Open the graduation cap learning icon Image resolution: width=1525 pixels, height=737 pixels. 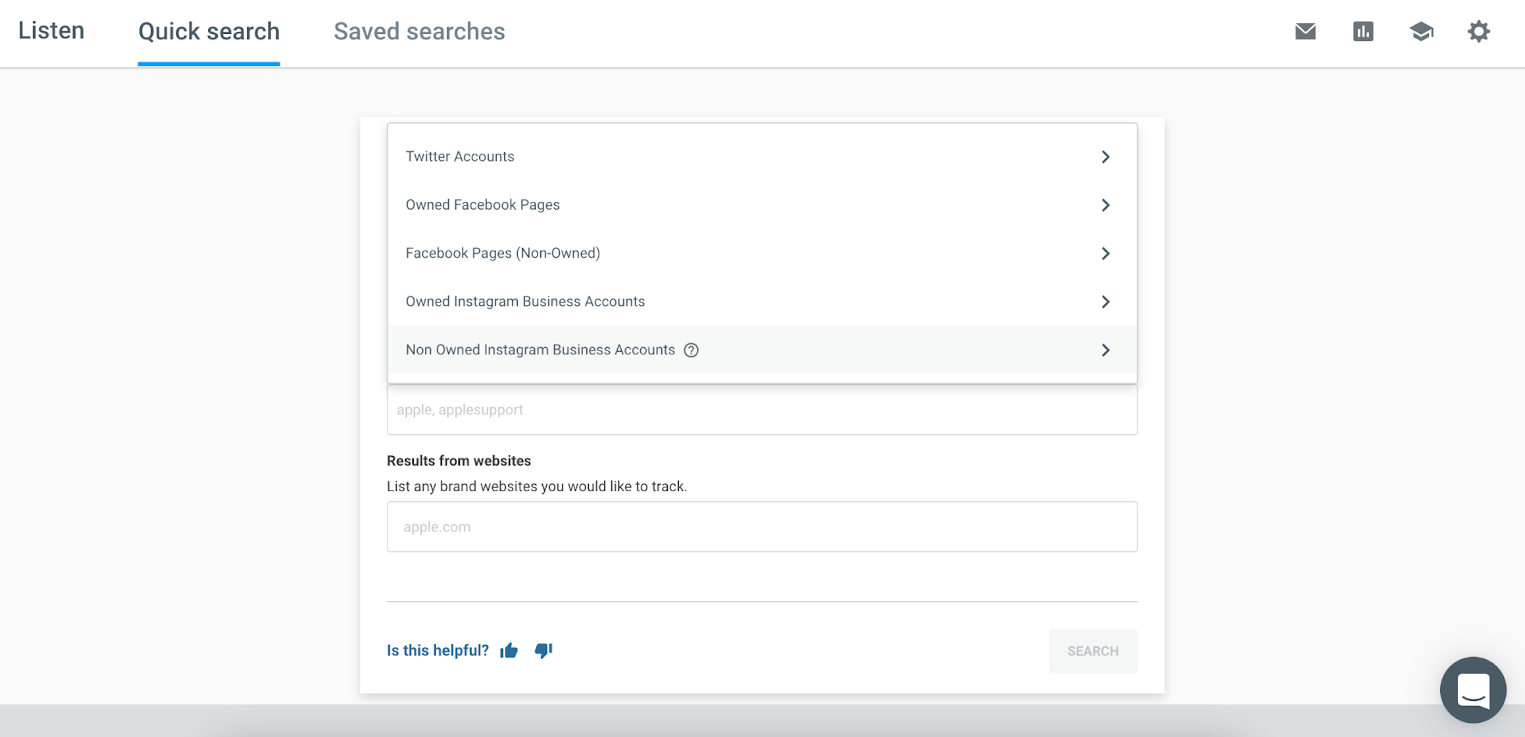(x=1421, y=31)
